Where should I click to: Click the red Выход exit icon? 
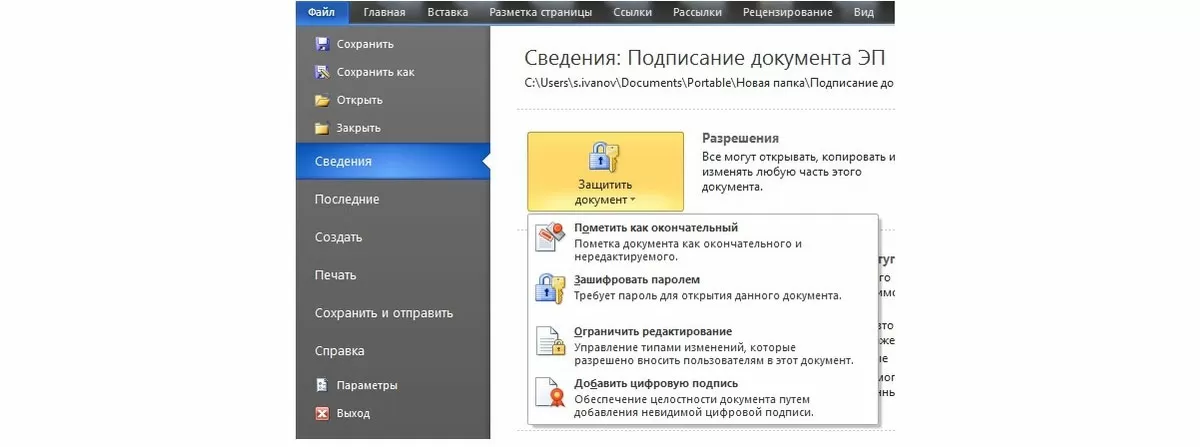click(322, 413)
